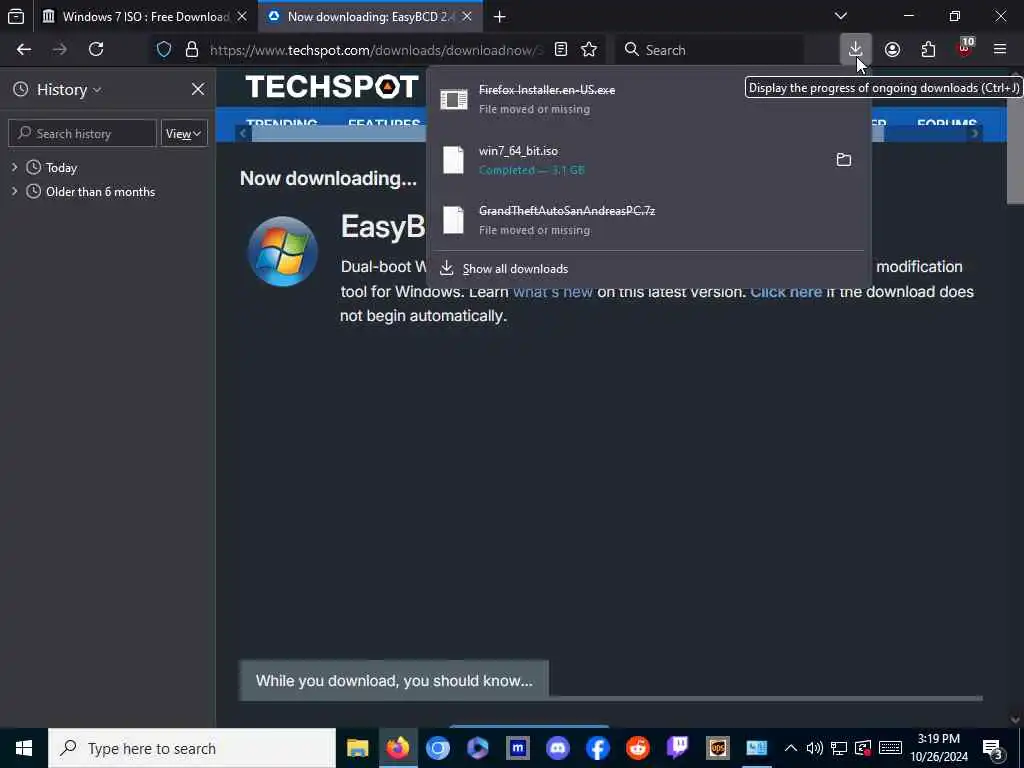This screenshot has width=1024, height=768.
Task: Click the Search history field
Action: click(x=82, y=133)
